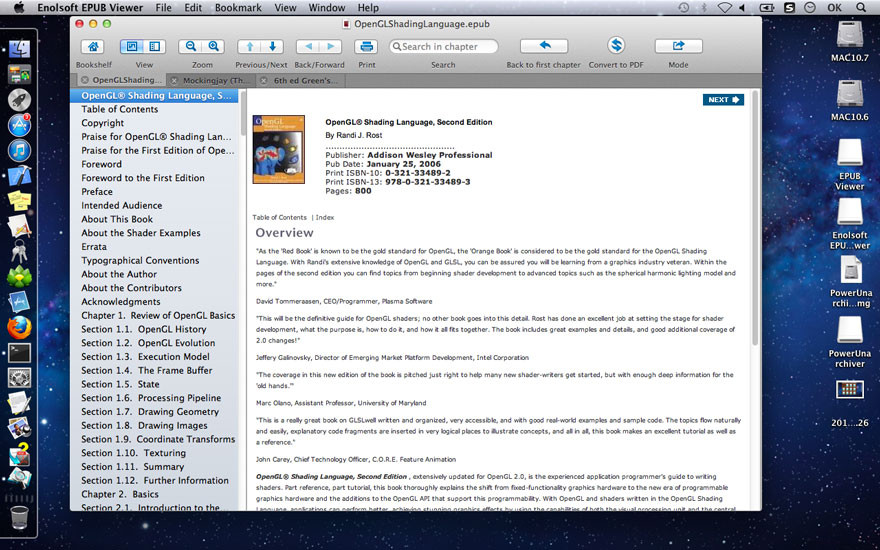Open Typographical Conventions

pos(154,260)
